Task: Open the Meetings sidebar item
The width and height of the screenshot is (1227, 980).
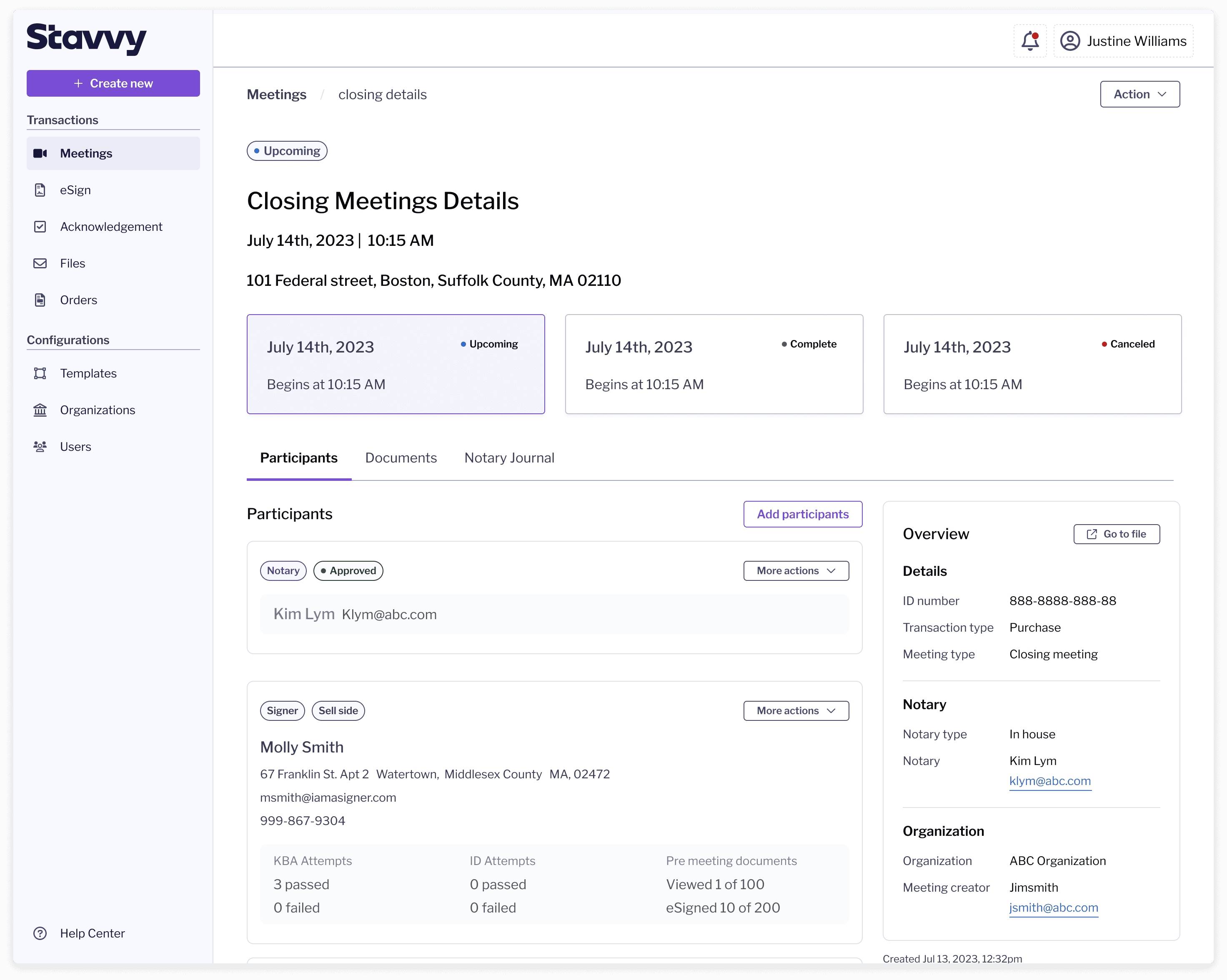Action: [x=113, y=153]
